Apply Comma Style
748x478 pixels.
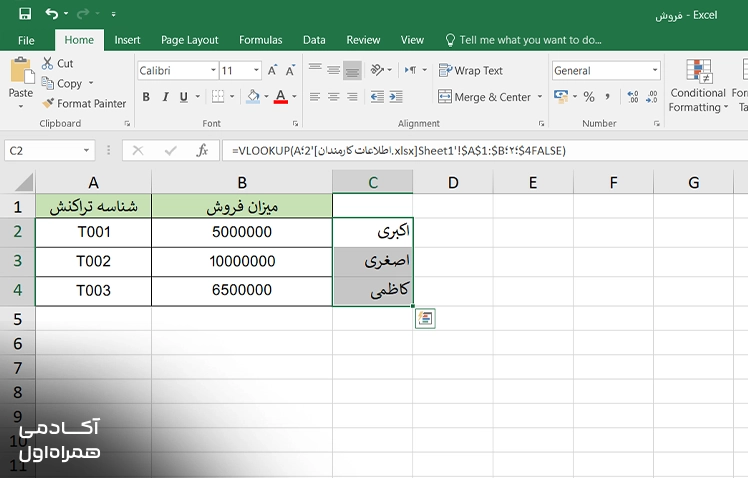pos(607,97)
